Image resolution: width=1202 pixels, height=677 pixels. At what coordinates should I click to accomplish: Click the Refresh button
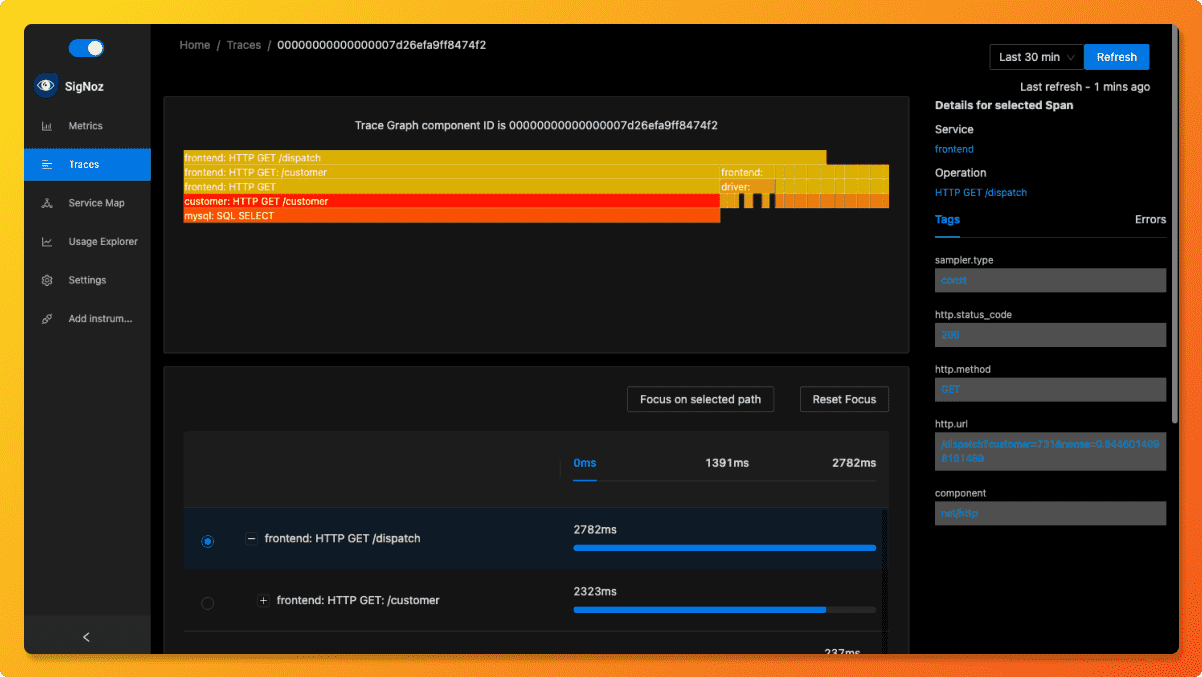pyautogui.click(x=1116, y=57)
